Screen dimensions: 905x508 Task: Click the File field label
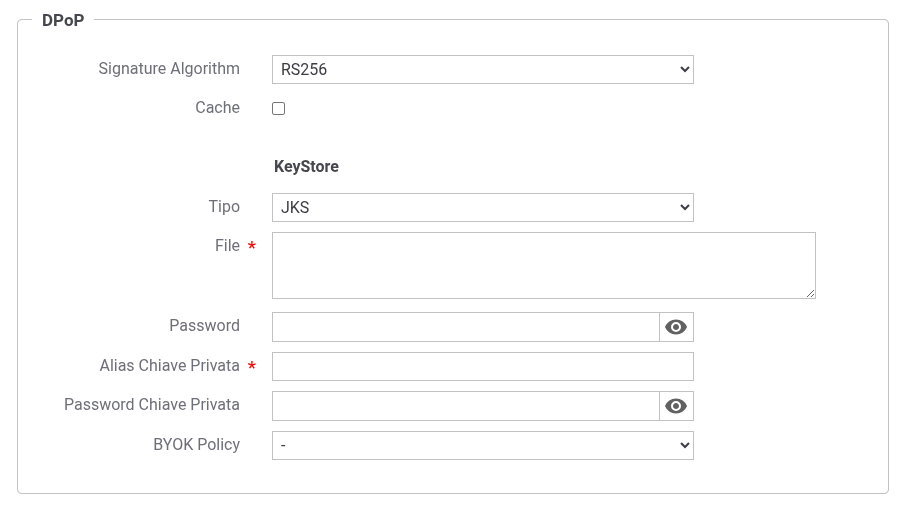pos(227,246)
